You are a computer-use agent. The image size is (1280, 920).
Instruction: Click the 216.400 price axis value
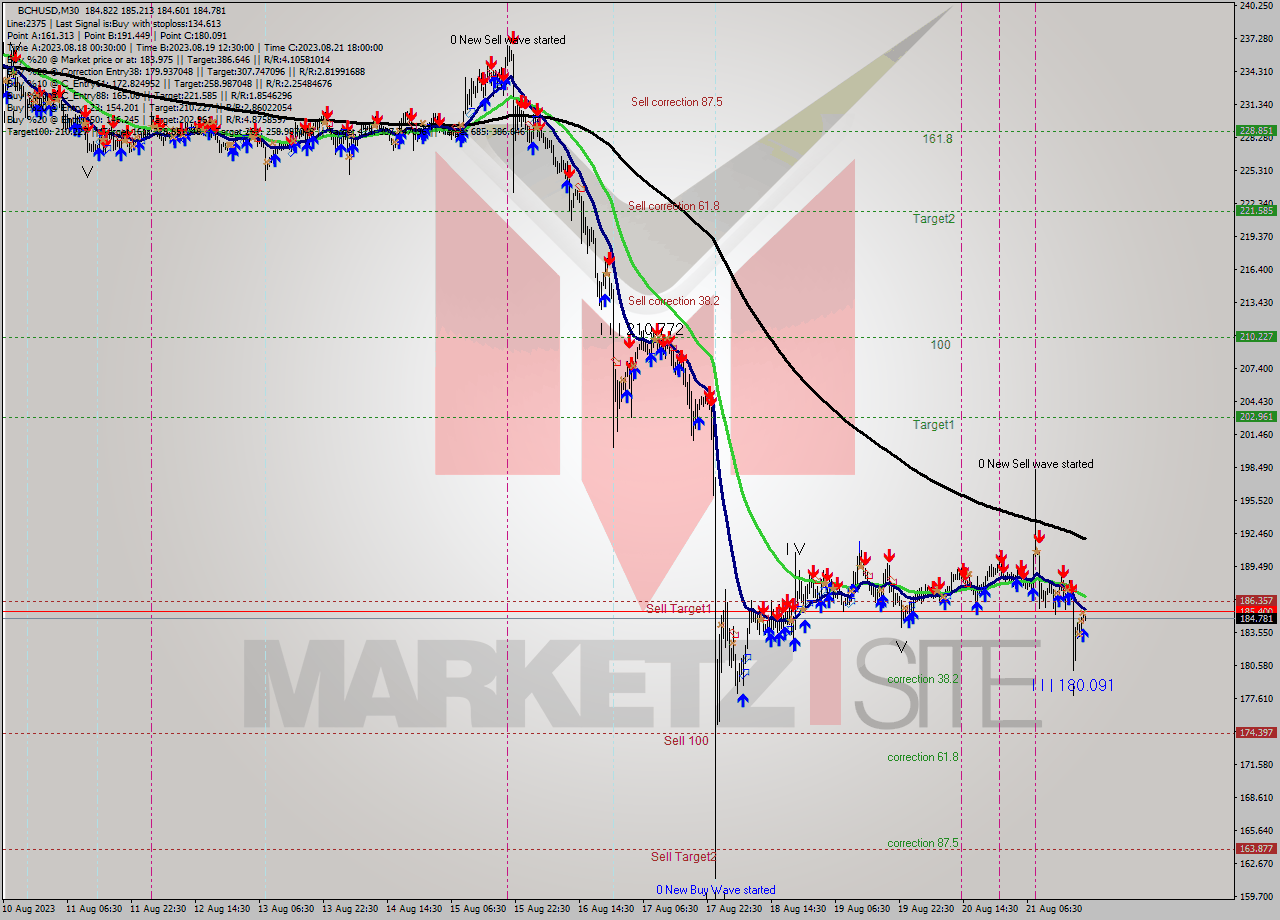1256,269
